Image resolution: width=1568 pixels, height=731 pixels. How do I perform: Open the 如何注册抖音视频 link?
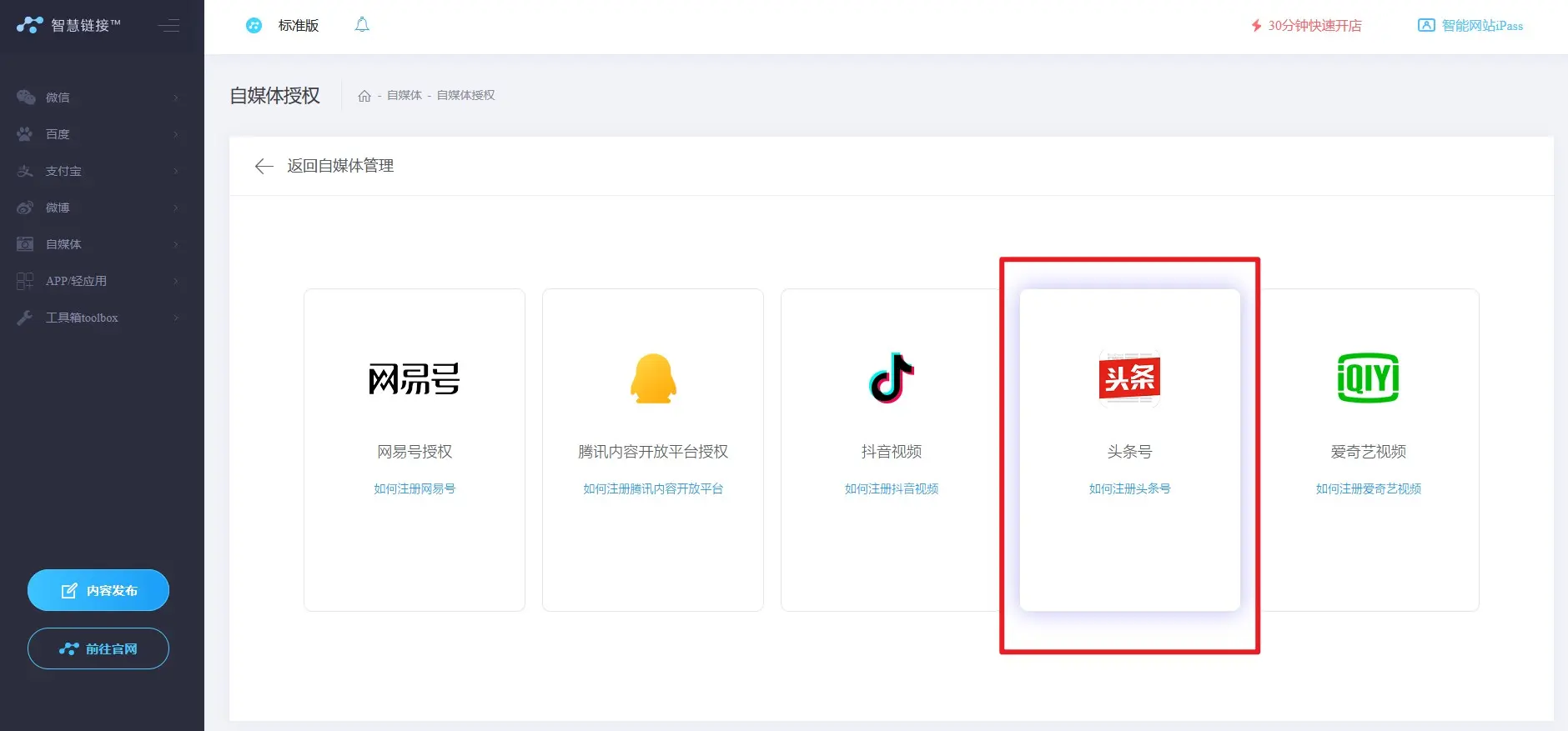(892, 488)
